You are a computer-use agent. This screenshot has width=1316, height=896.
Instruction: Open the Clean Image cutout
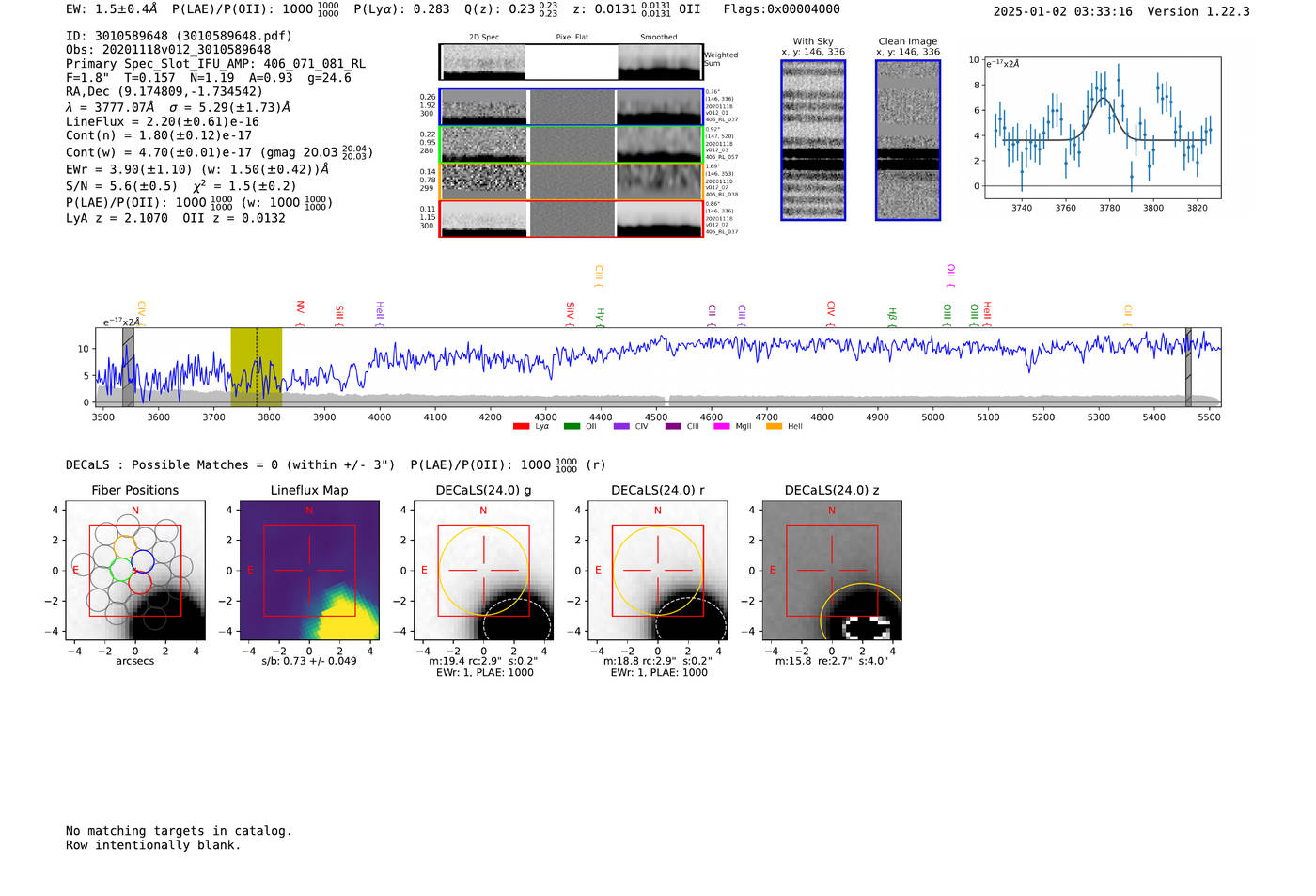(x=908, y=140)
